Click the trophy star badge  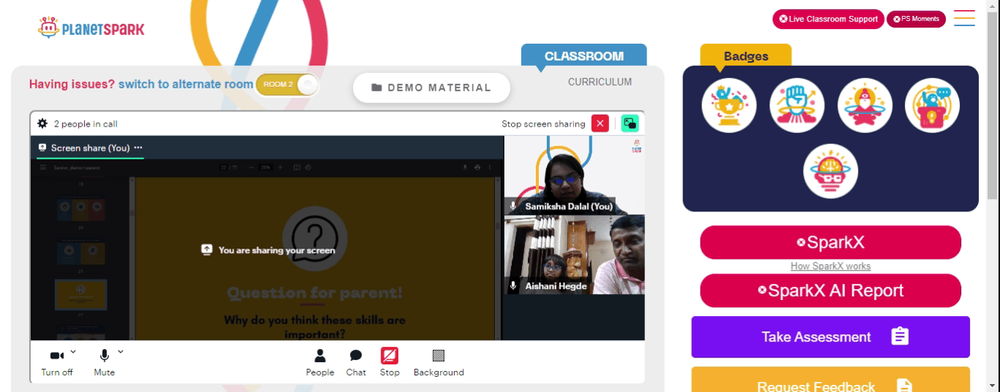click(729, 106)
